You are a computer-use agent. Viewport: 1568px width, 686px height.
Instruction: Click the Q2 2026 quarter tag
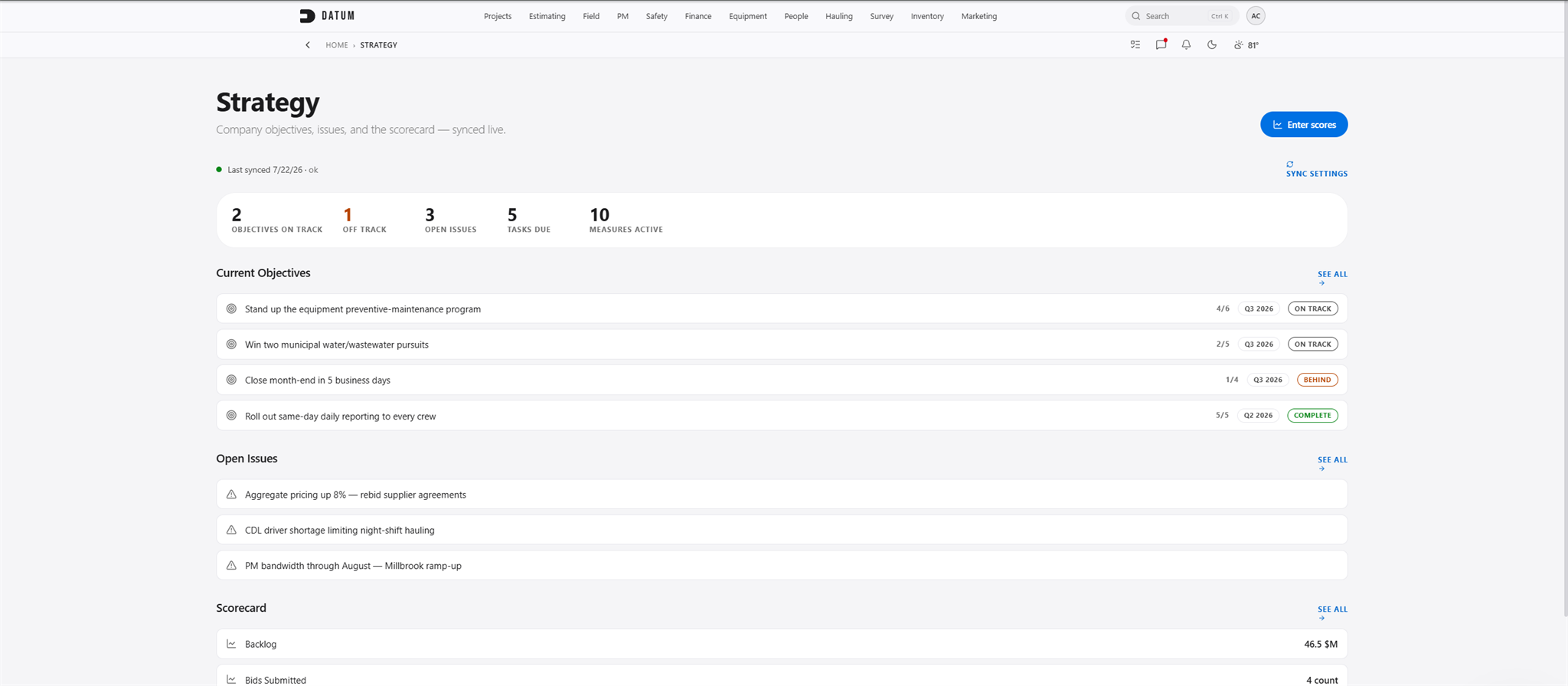(1258, 416)
